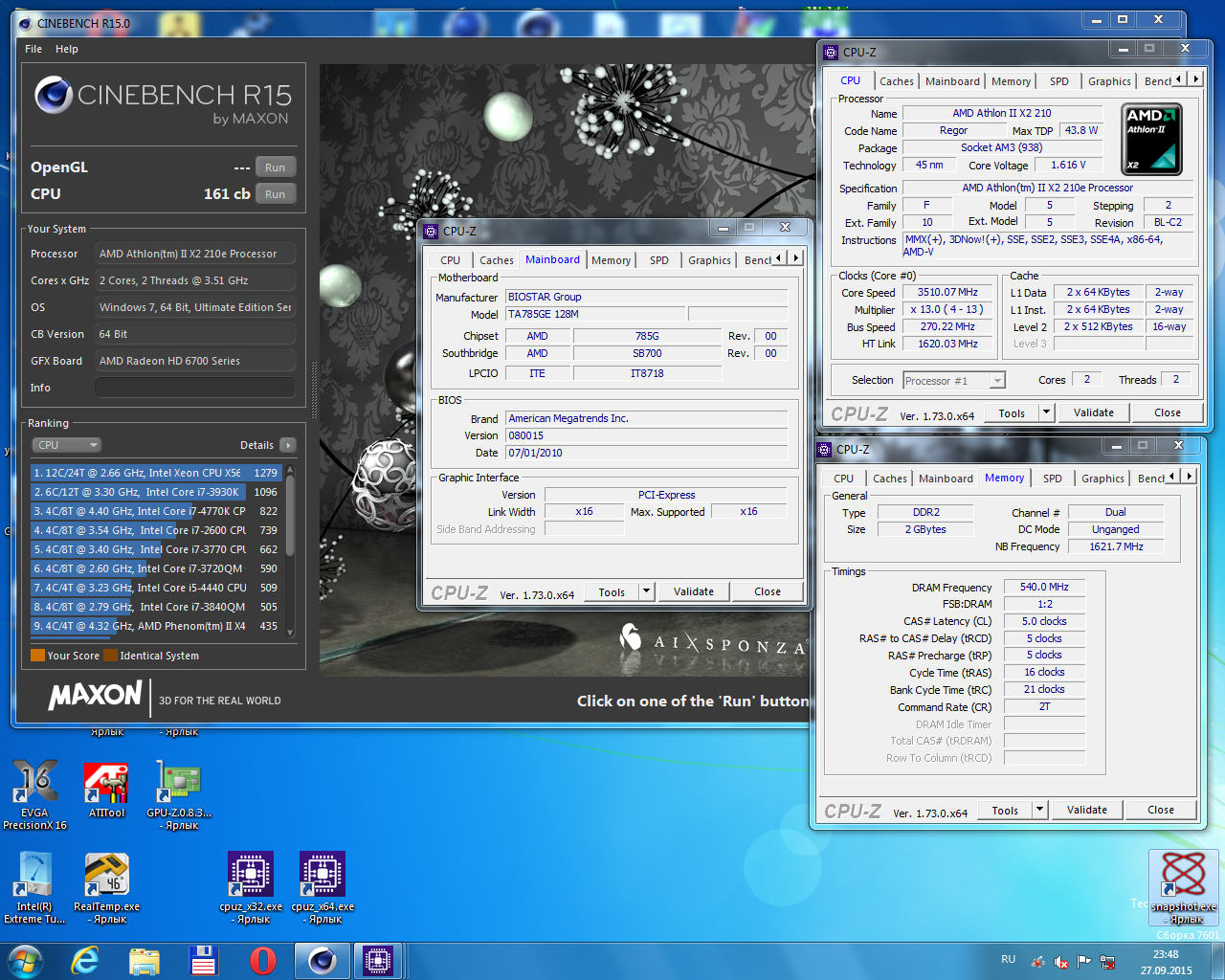This screenshot has width=1225, height=980.
Task: Click the Ranking list scrollbar down arrow
Action: (x=290, y=633)
